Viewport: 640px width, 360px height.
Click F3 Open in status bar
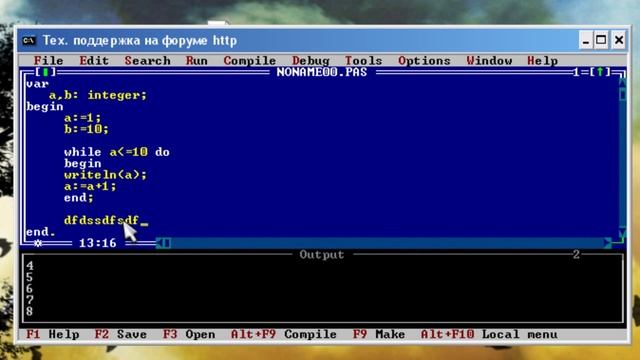click(189, 334)
